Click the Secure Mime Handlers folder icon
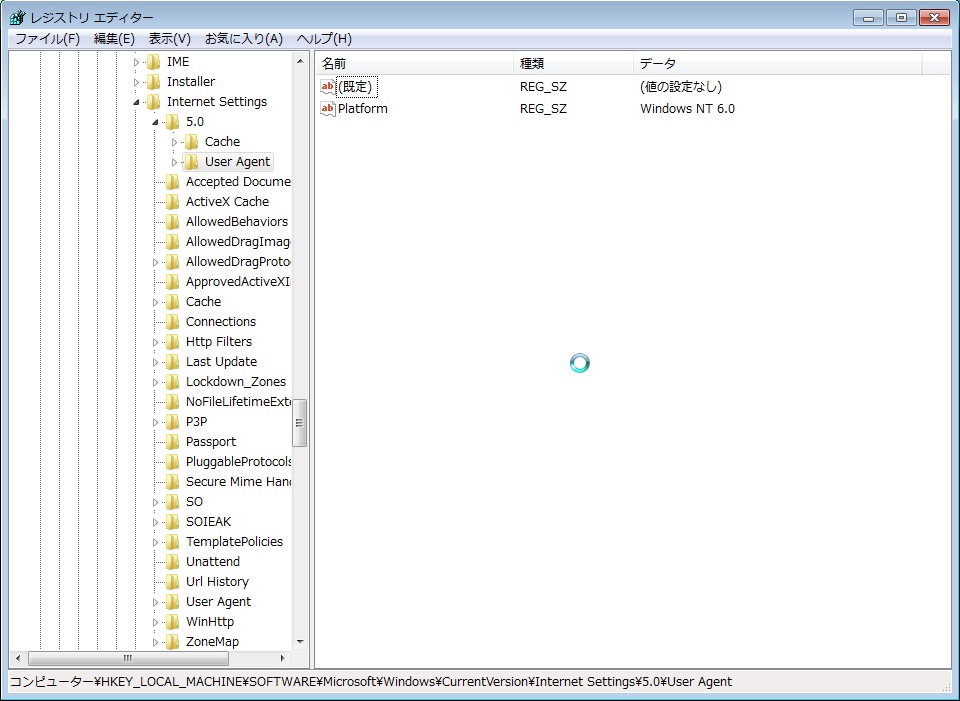 coord(172,482)
